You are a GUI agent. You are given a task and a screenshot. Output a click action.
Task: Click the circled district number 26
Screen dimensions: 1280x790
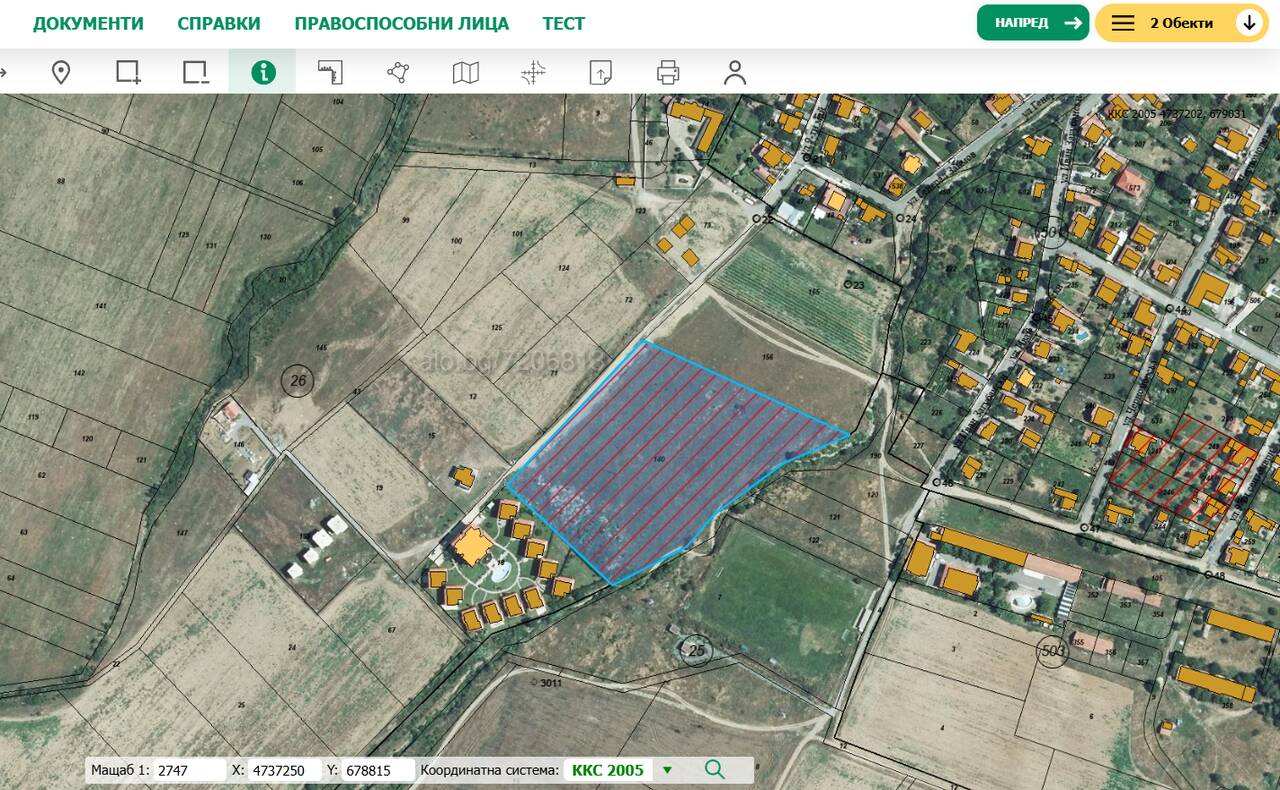297,380
